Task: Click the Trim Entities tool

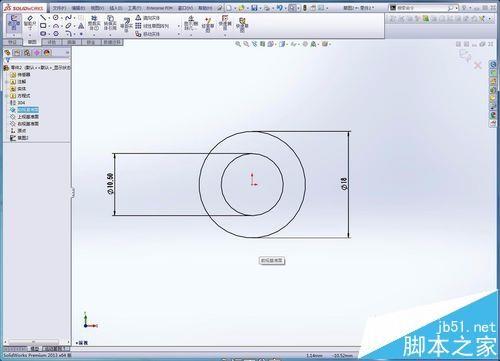Action: click(94, 23)
